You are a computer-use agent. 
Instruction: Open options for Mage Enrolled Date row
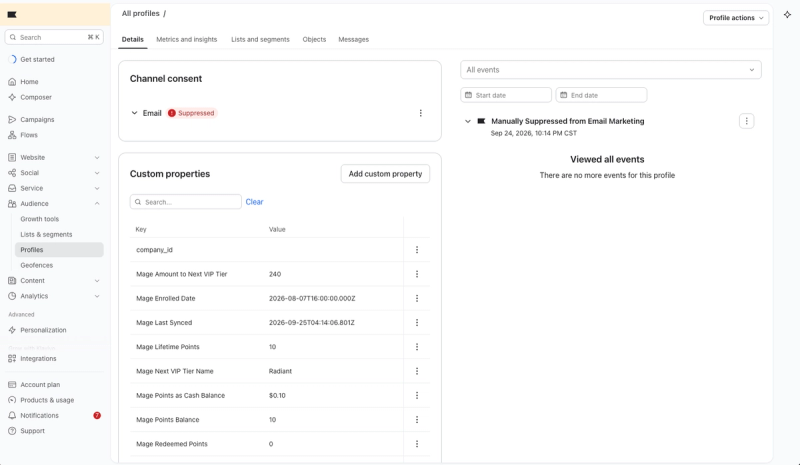tap(417, 298)
